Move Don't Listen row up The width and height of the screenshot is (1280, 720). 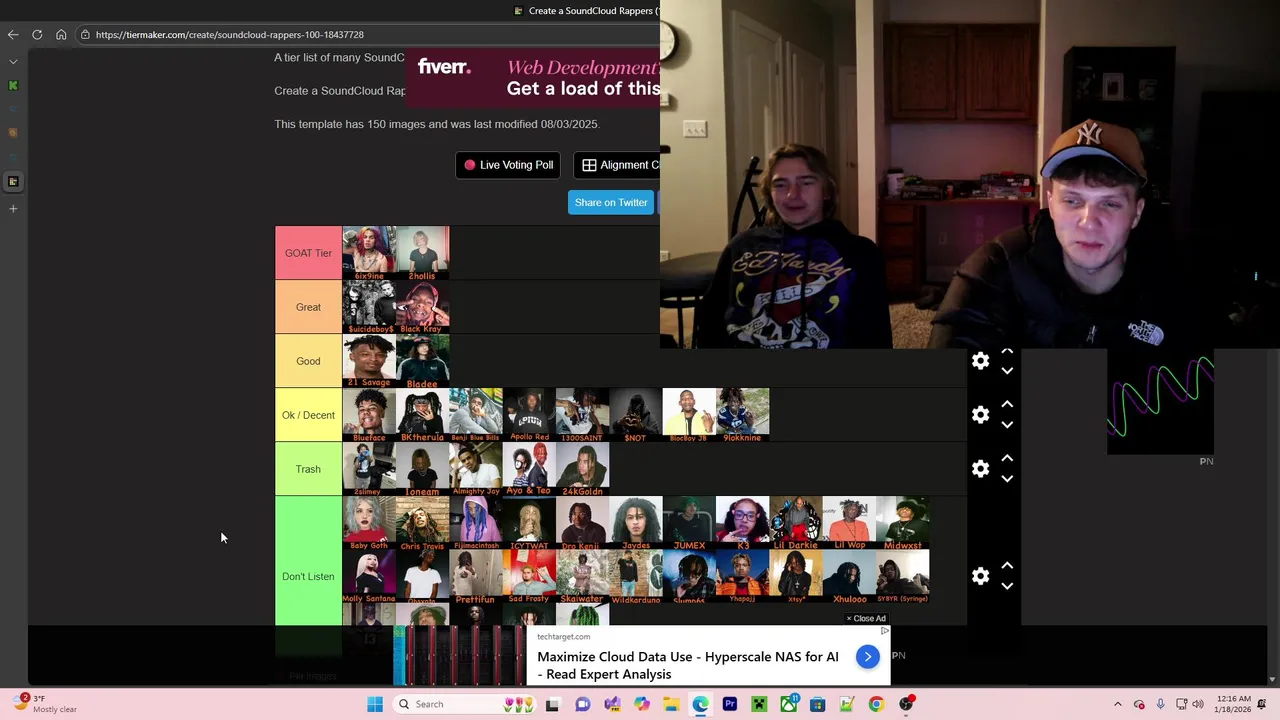point(1007,566)
